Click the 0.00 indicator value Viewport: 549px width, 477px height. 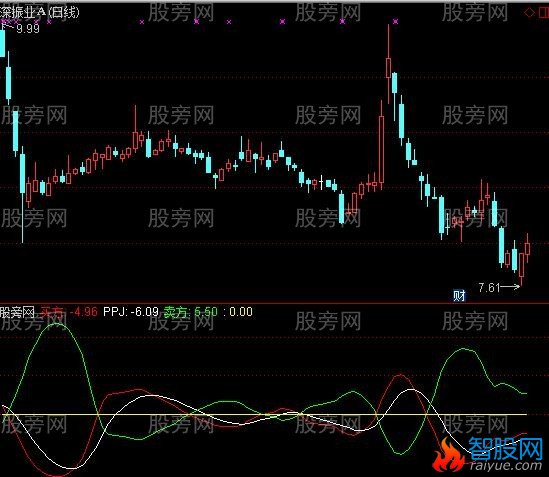[x=241, y=311]
